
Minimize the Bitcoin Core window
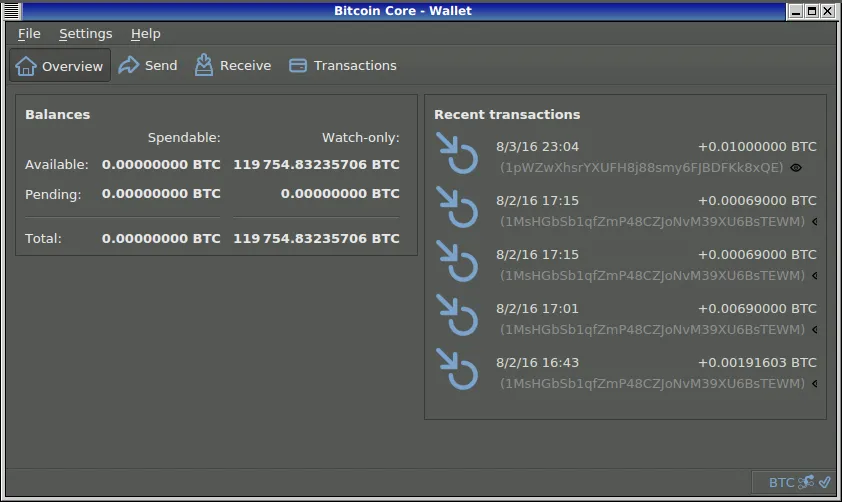[796, 11]
